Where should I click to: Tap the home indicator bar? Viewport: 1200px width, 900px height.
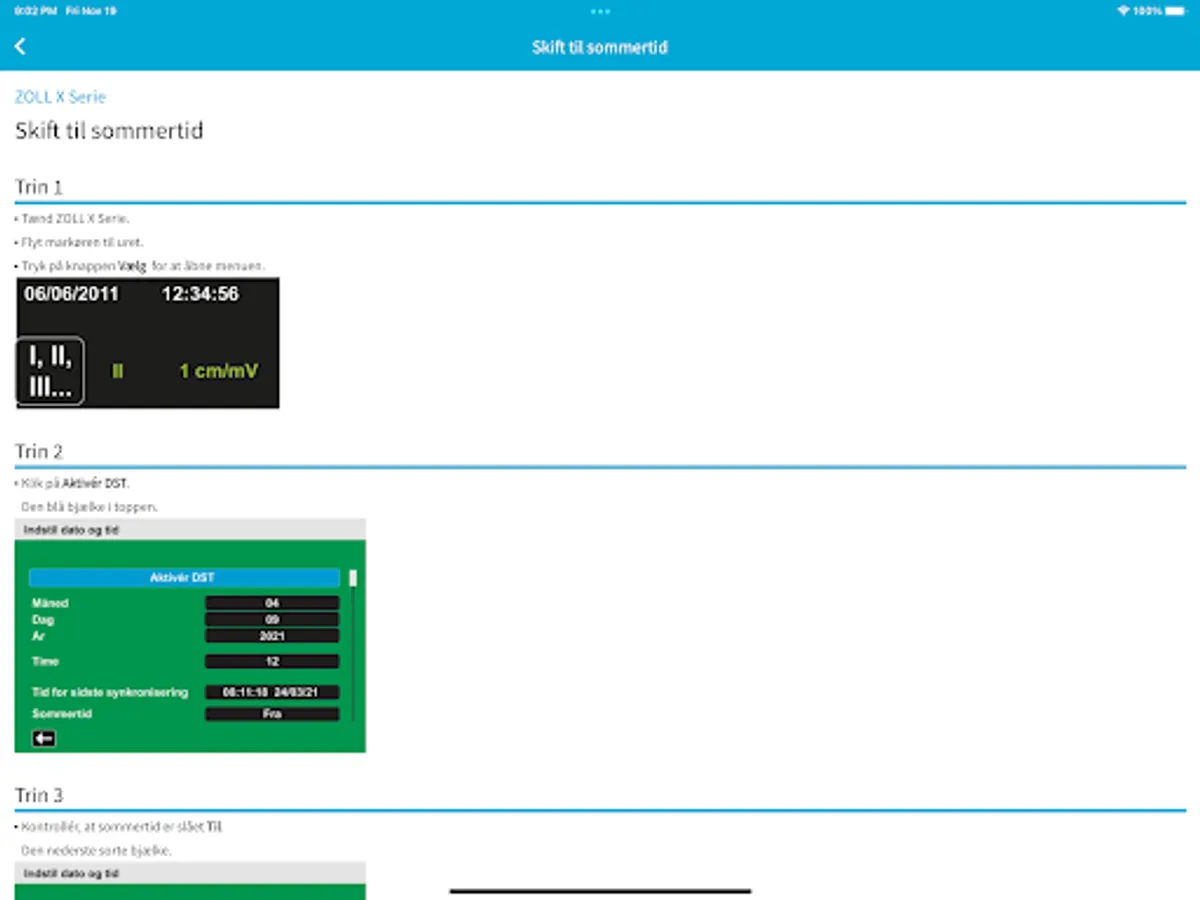coord(600,891)
